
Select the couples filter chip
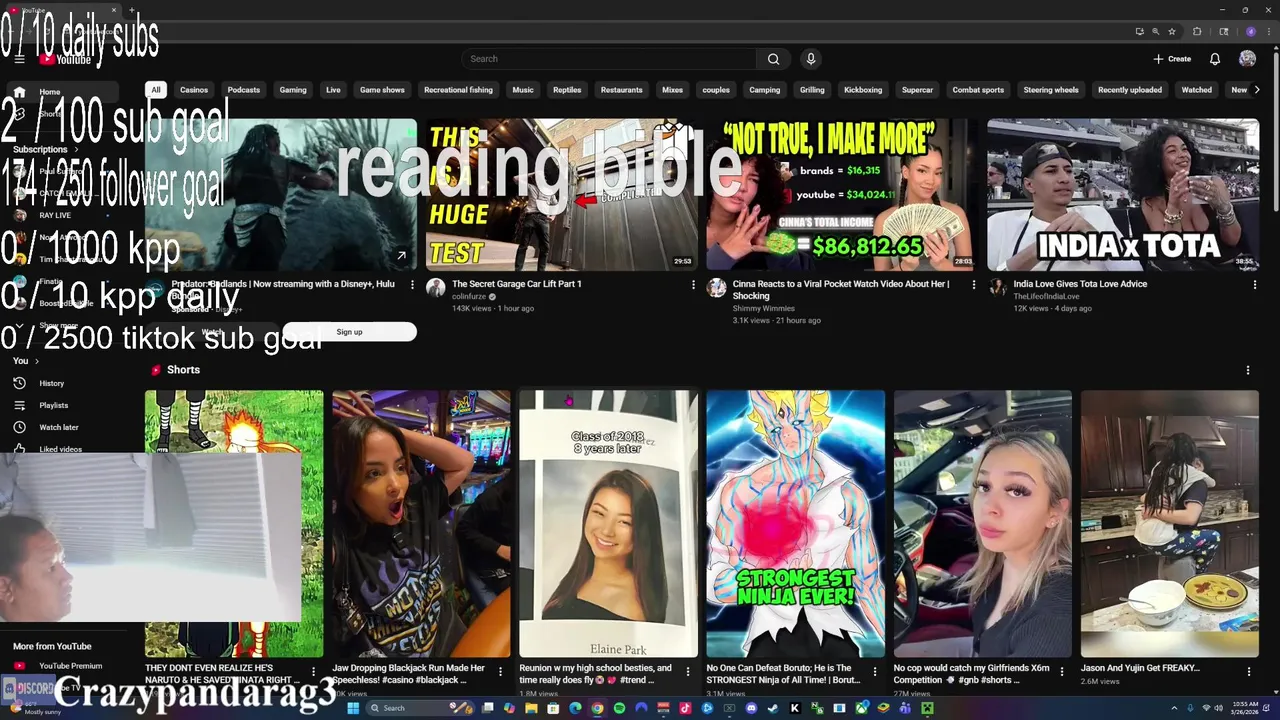716,90
